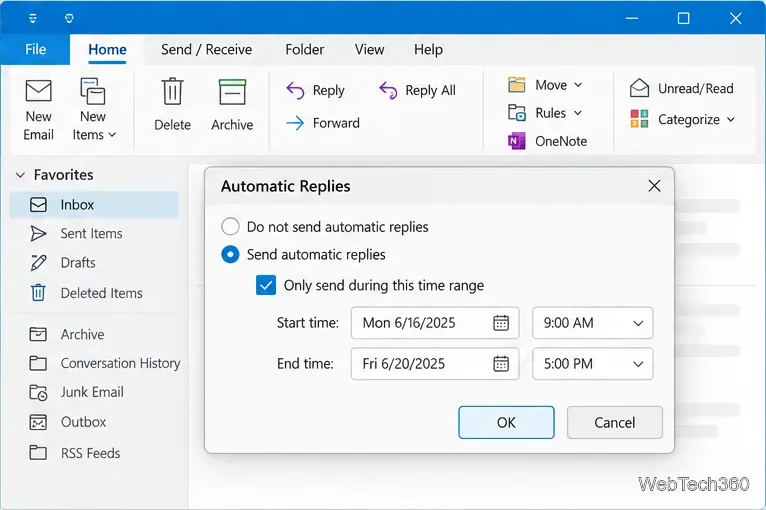Click the Conversation History folder icon
Viewport: 766px width, 510px height.
[x=38, y=363]
